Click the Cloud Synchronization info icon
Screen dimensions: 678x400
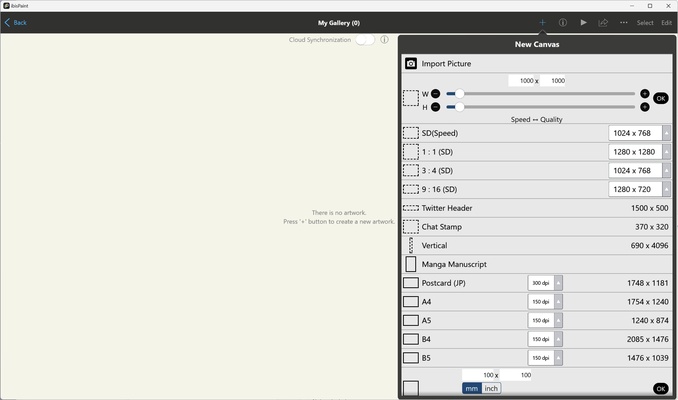(x=384, y=40)
